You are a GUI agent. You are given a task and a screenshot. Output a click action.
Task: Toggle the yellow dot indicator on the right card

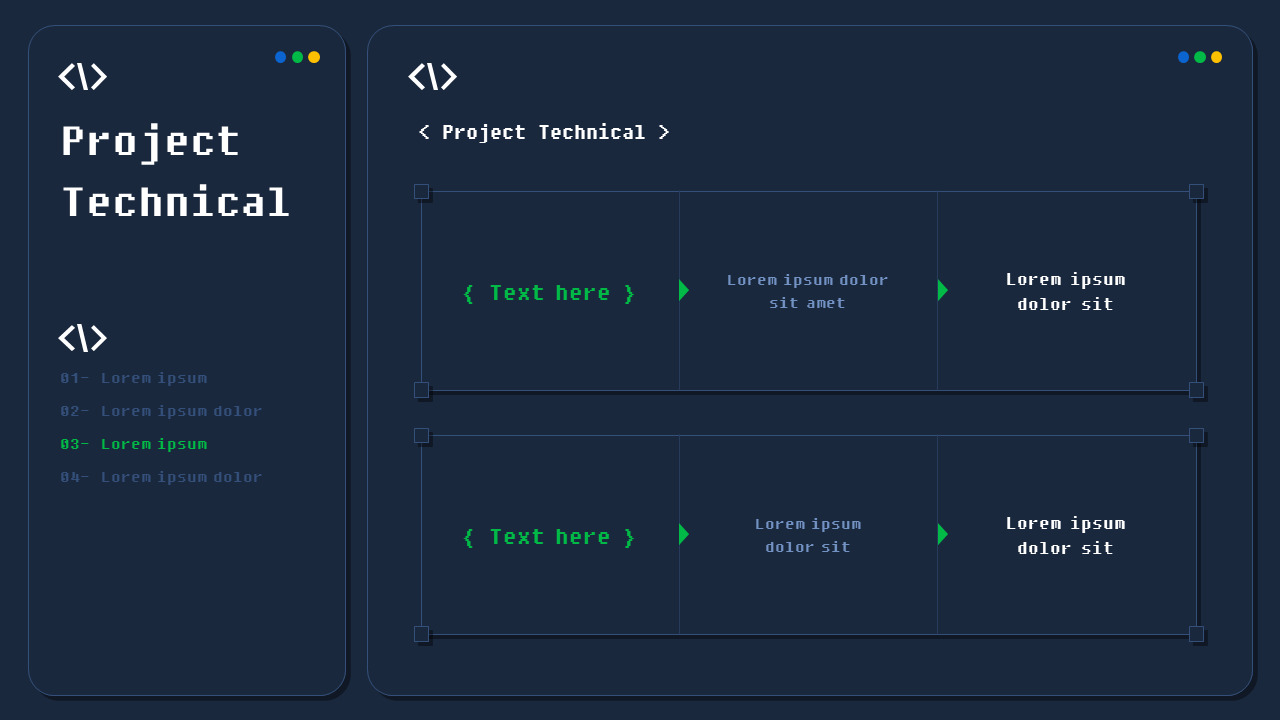[x=1215, y=57]
